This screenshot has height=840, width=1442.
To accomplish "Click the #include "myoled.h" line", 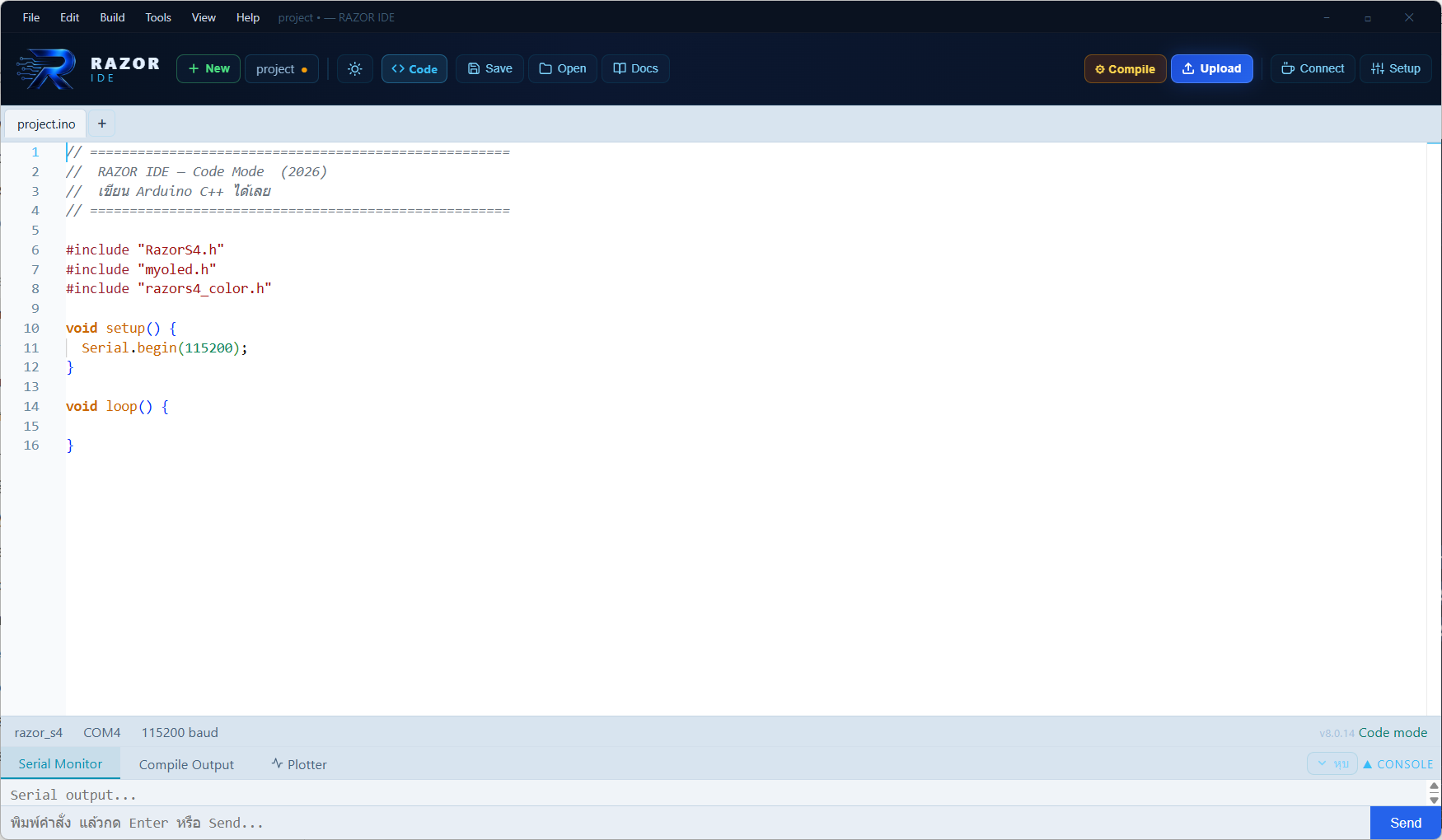I will click(141, 269).
